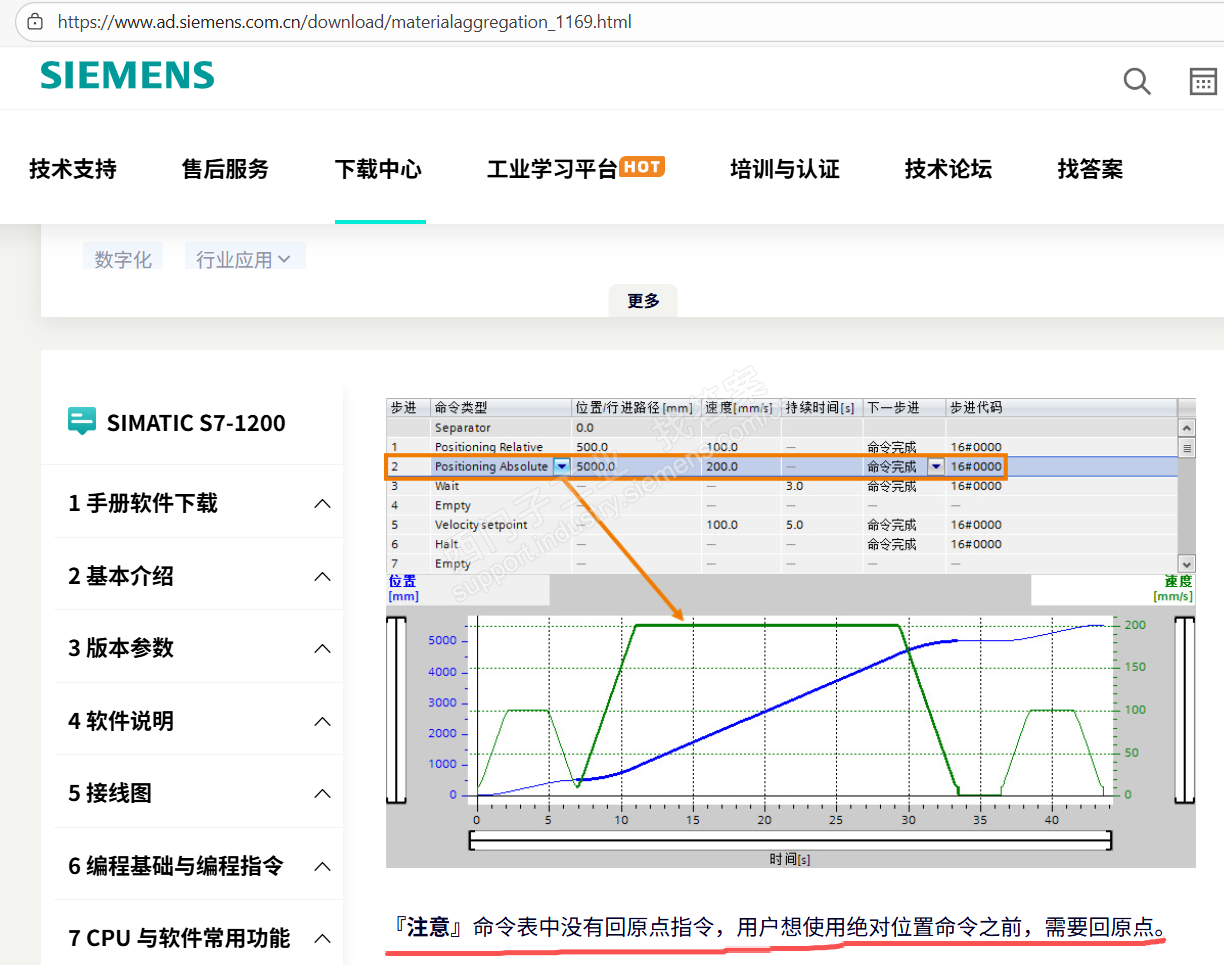Image resolution: width=1224 pixels, height=965 pixels.
Task: Open 3 版本参数 in the sidebar
Action: tap(121, 648)
